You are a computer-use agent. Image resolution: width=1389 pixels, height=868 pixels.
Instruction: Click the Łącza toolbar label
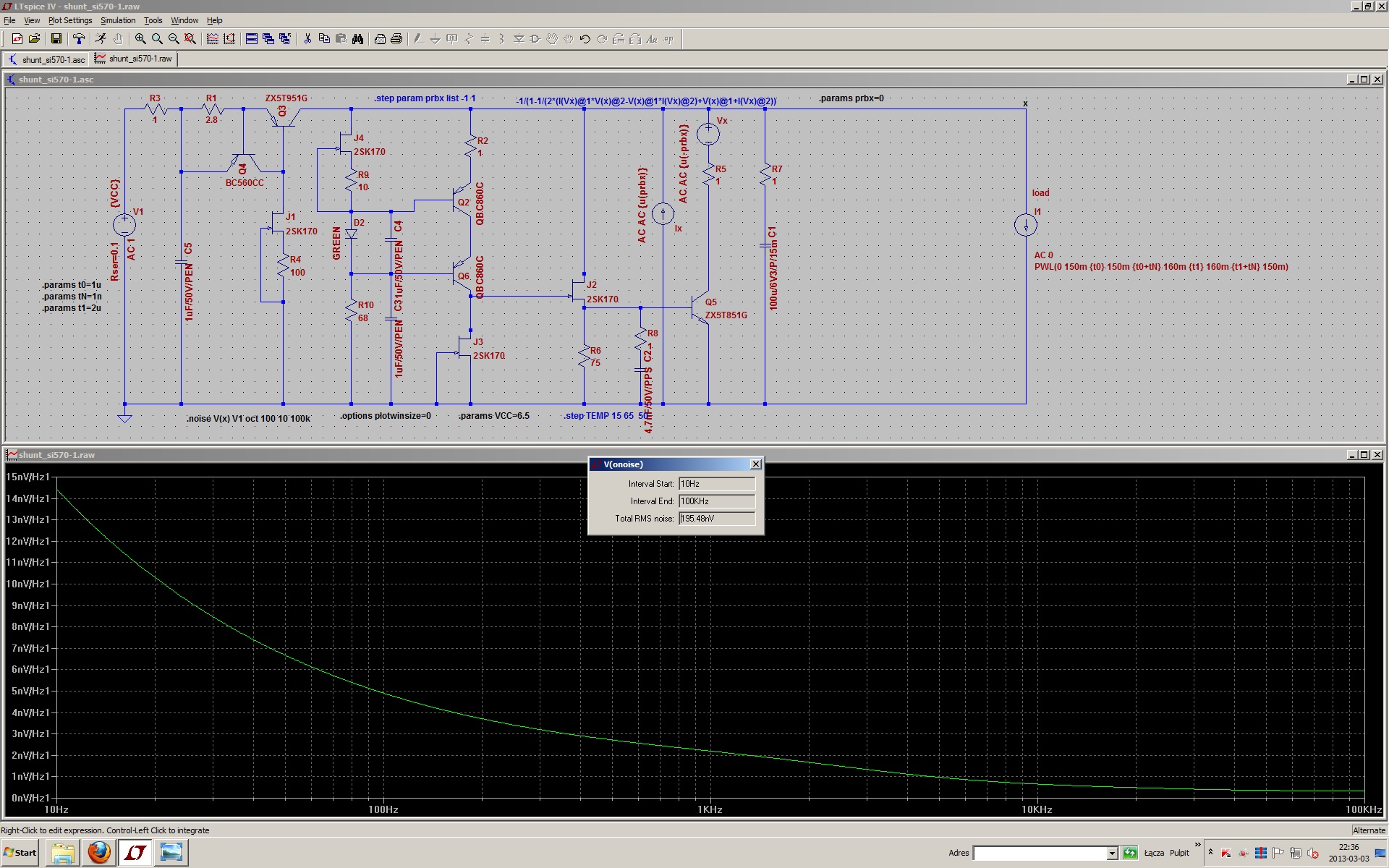1154,854
